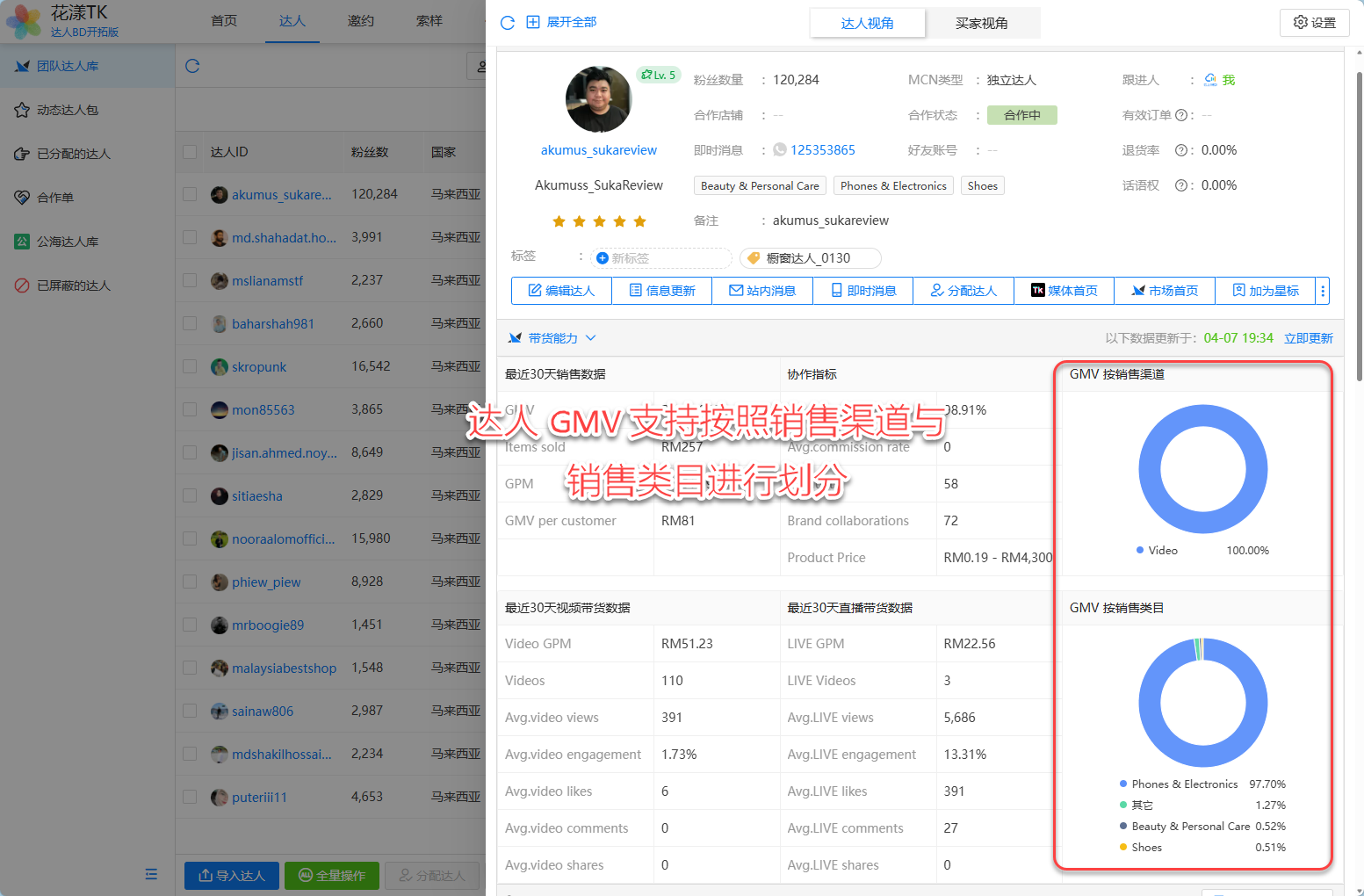This screenshot has height=896, width=1364.
Task: Open settings with the 设置 gear button
Action: (x=1314, y=23)
